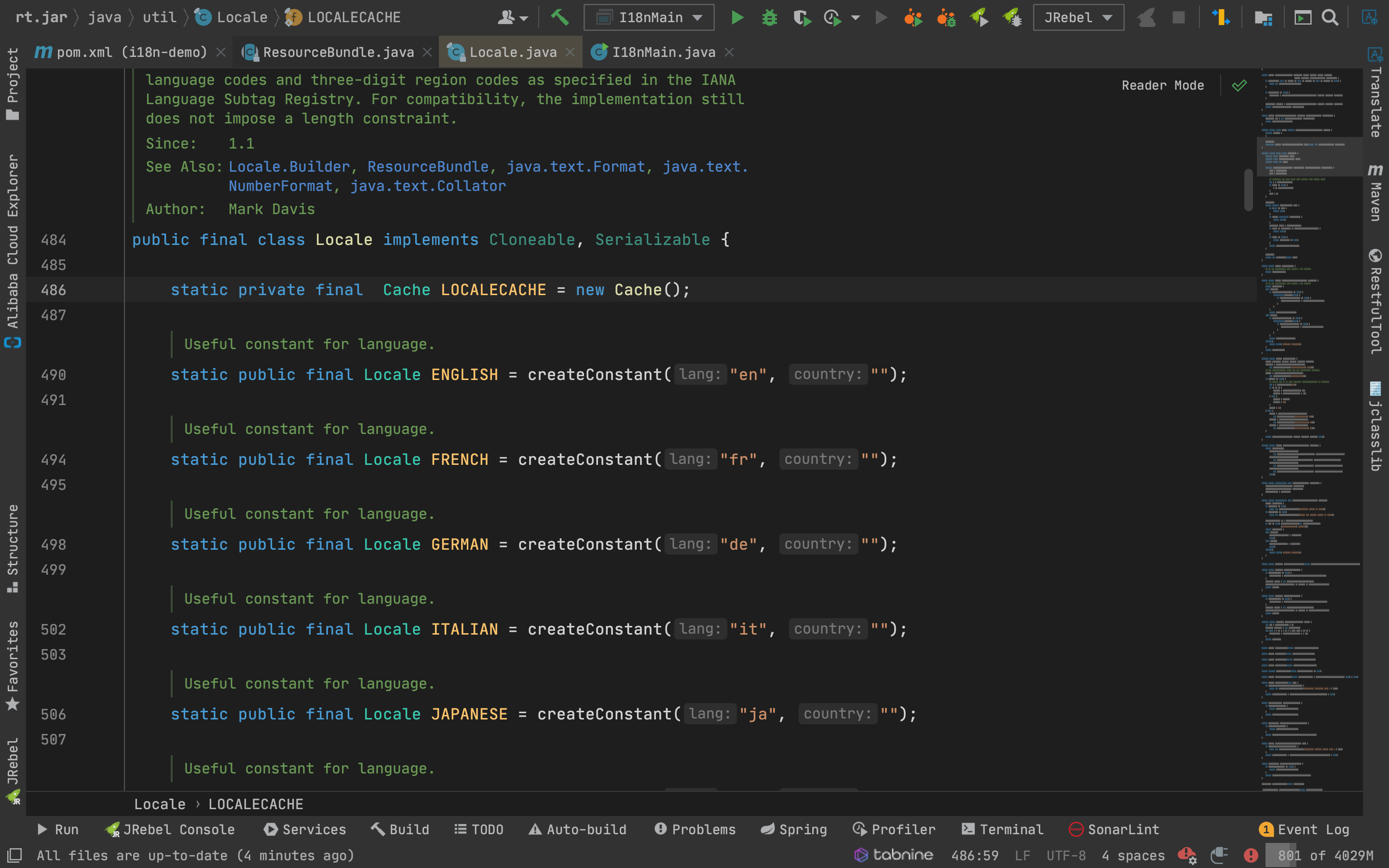Image resolution: width=1389 pixels, height=868 pixels.
Task: Open the I18nMain run configuration dropdown
Action: coord(649,18)
